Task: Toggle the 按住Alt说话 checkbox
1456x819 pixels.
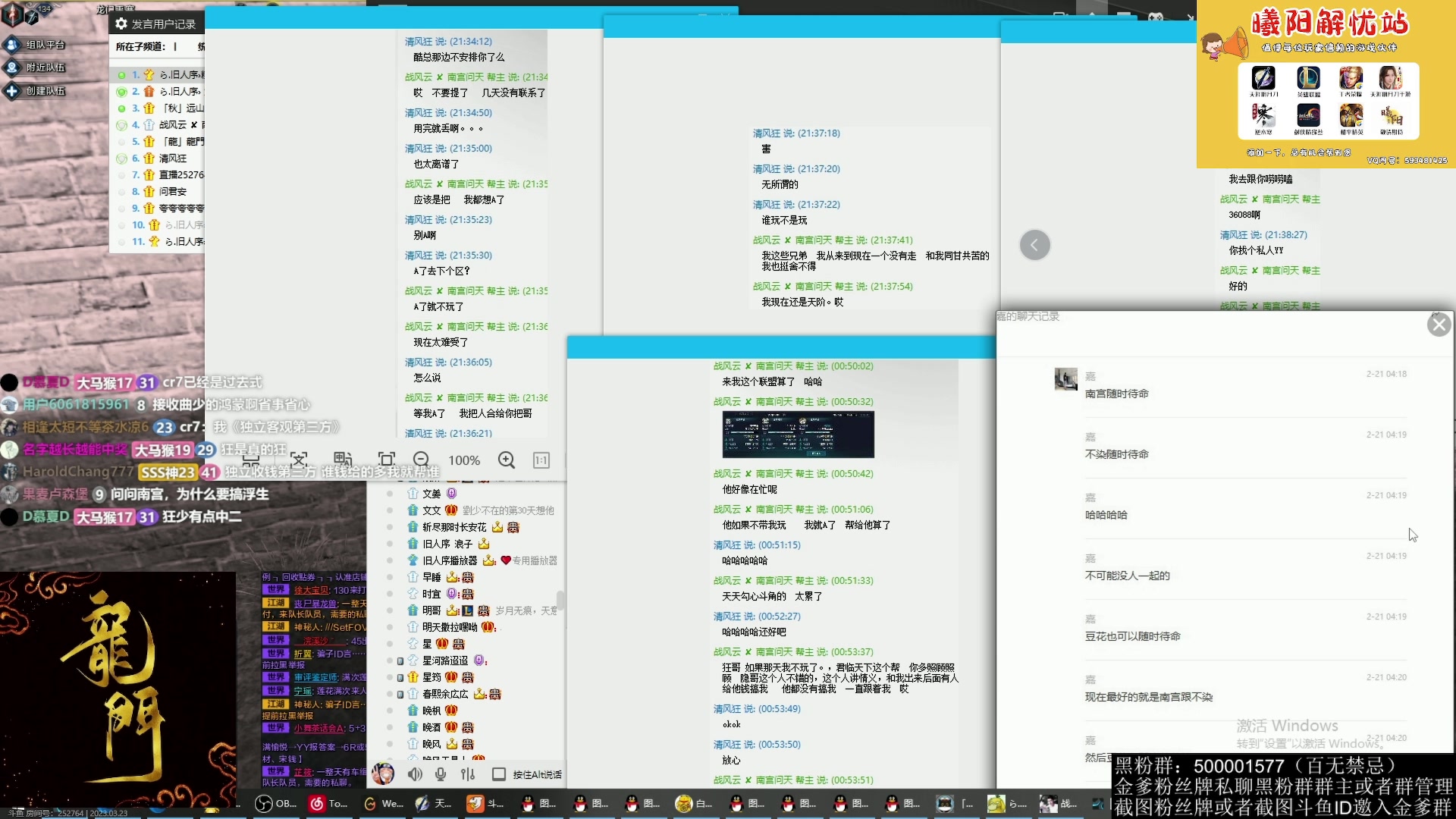Action: (x=499, y=774)
